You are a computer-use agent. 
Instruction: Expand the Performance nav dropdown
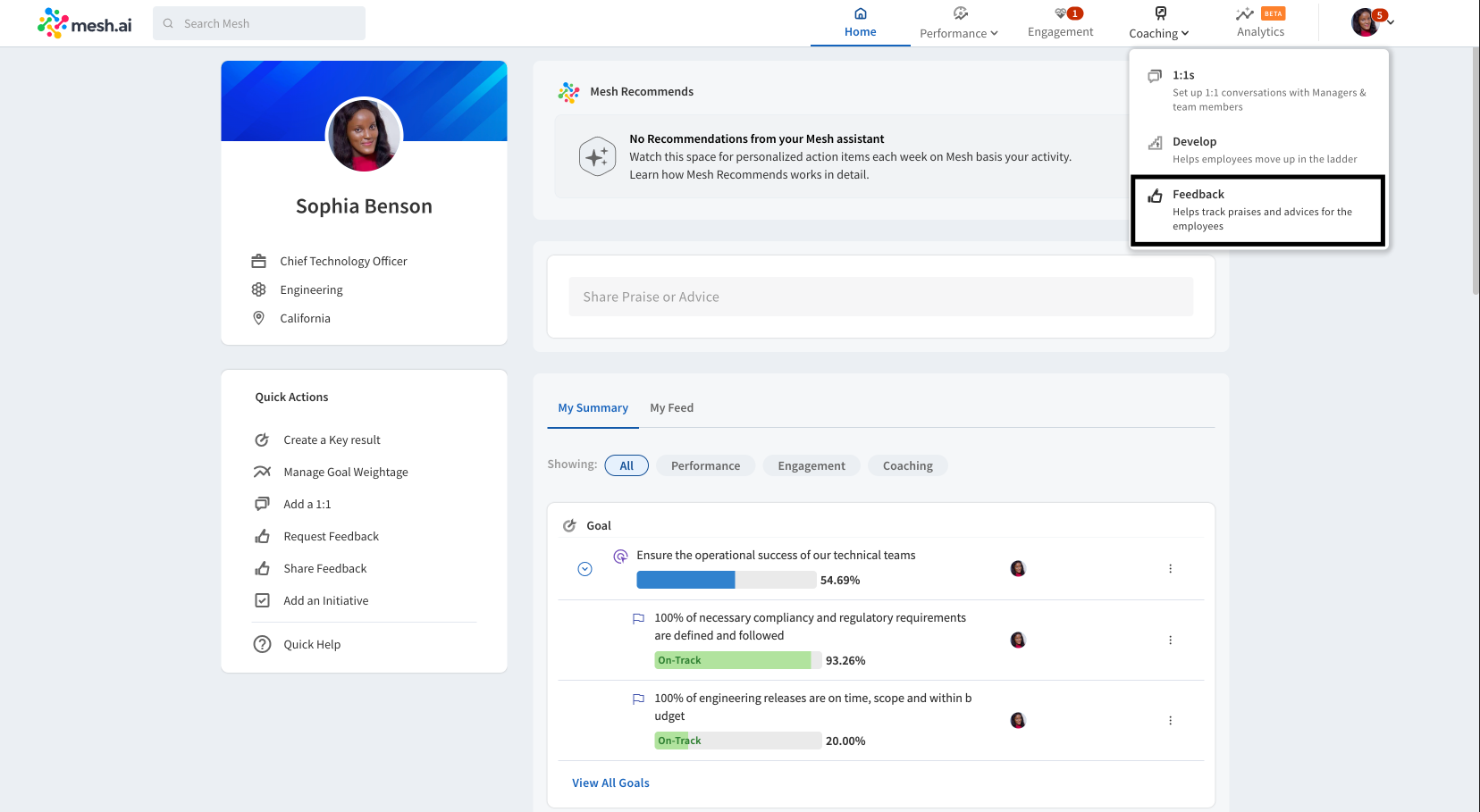(994, 33)
